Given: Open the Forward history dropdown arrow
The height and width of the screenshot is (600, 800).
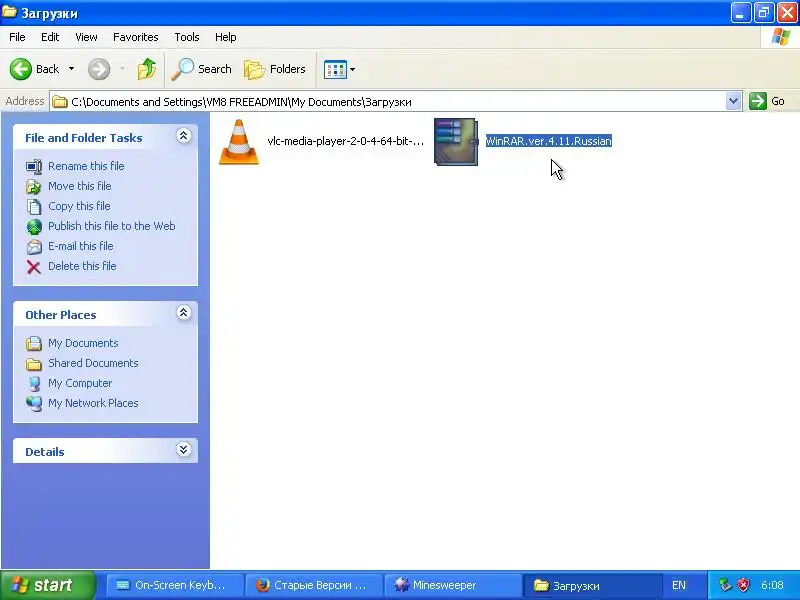Looking at the screenshot, I should click(x=122, y=69).
